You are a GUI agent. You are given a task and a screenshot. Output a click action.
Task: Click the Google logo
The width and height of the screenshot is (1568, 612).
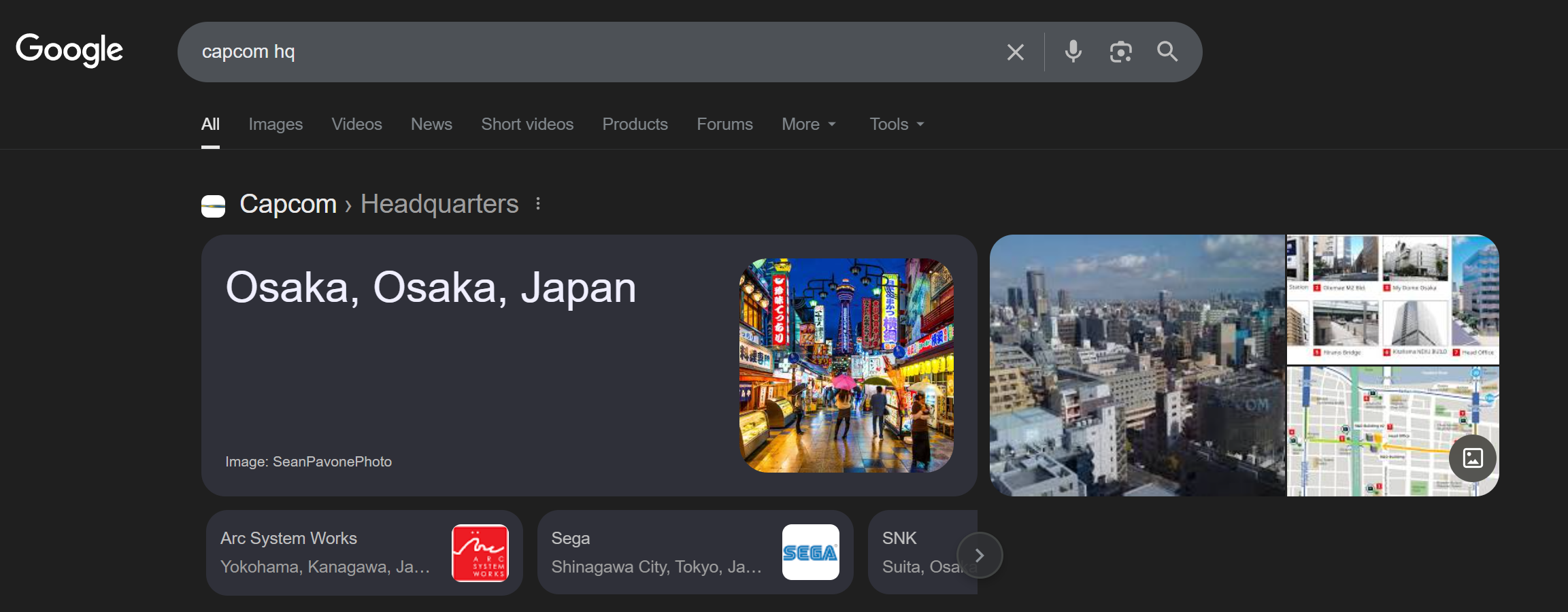coord(69,50)
